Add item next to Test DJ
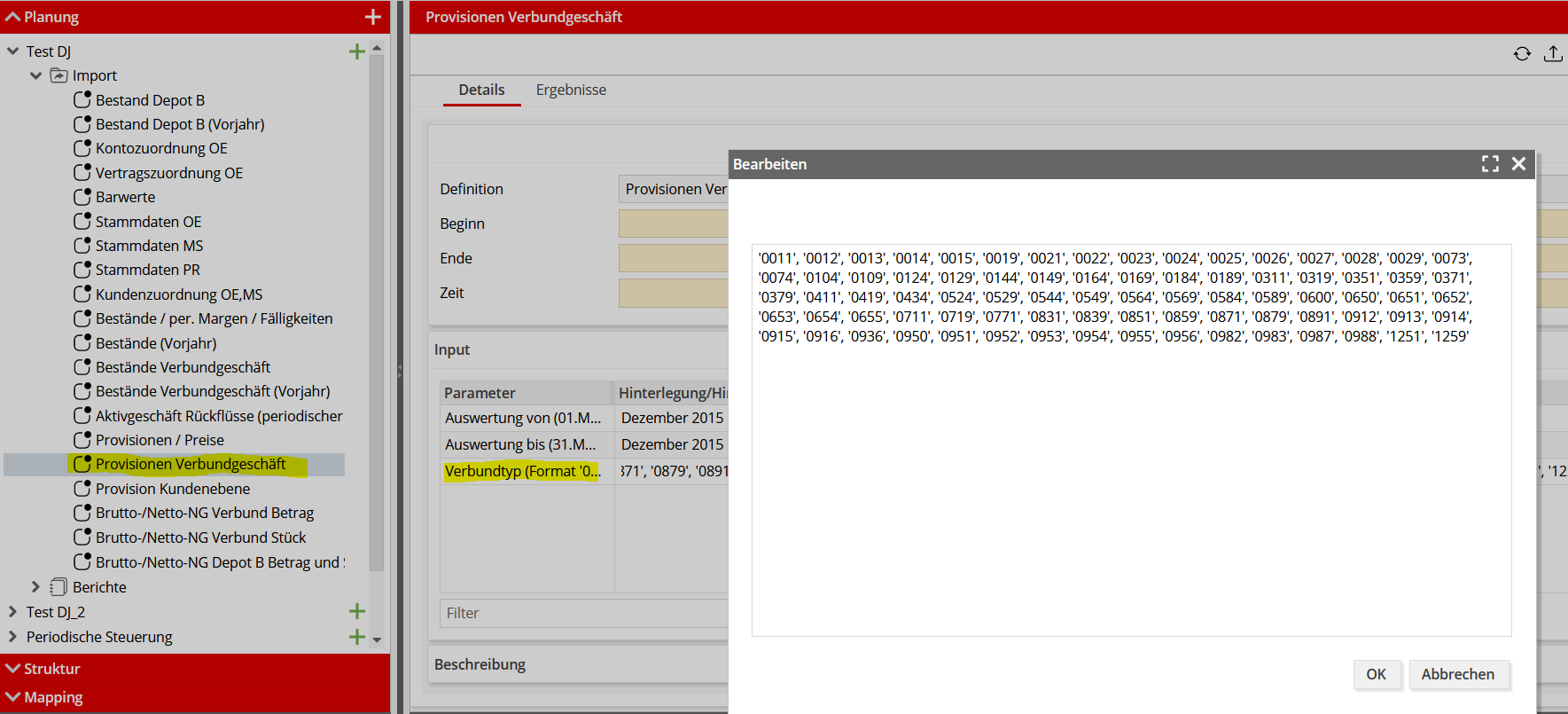This screenshot has height=714, width=1568. (357, 51)
